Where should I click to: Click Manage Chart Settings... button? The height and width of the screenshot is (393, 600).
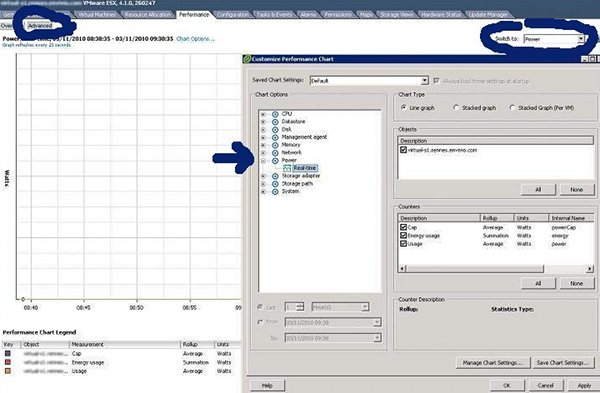(492, 363)
